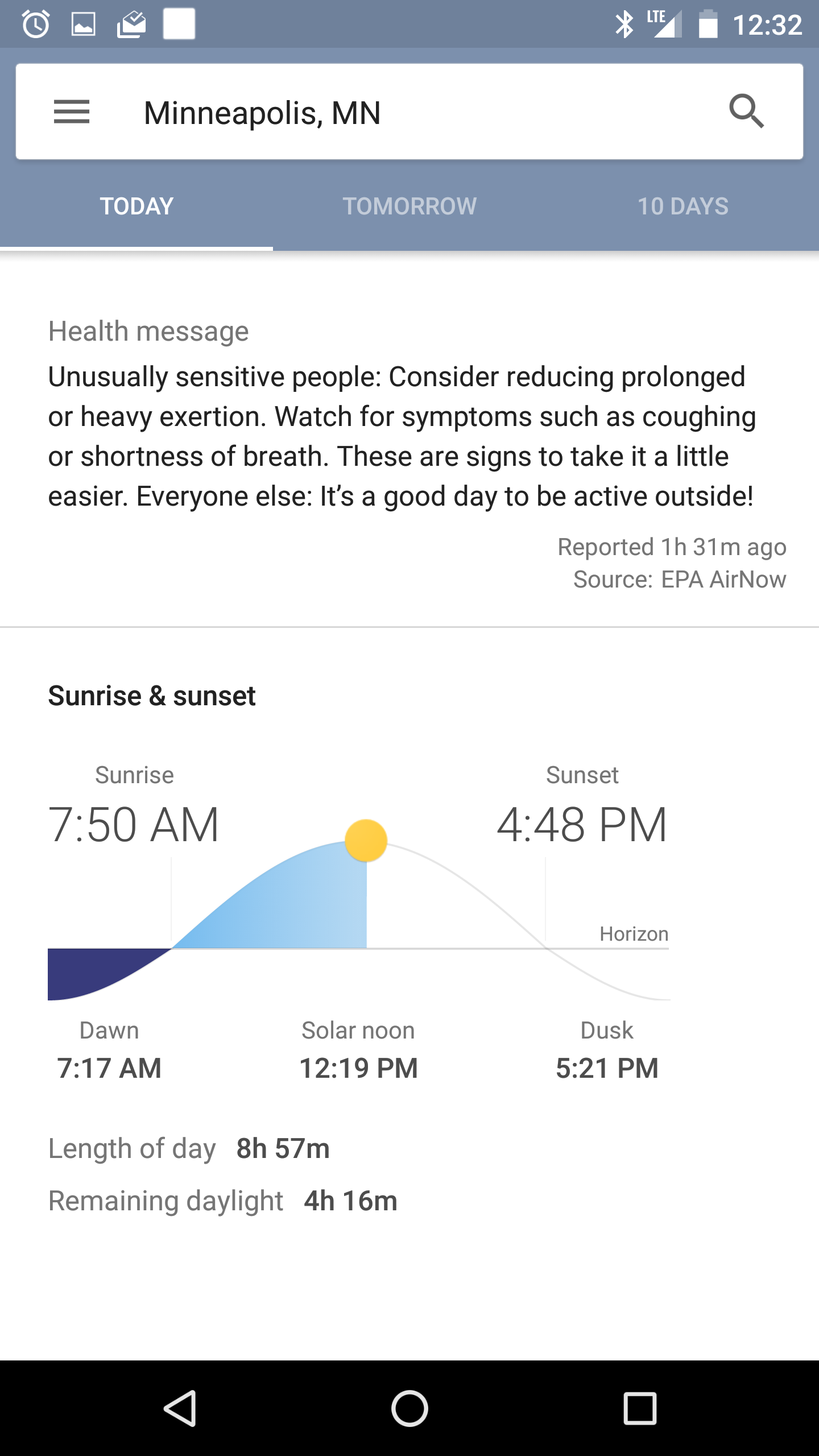The image size is (819, 1456).
Task: Tap the EPA AirNow source link
Action: tap(723, 580)
